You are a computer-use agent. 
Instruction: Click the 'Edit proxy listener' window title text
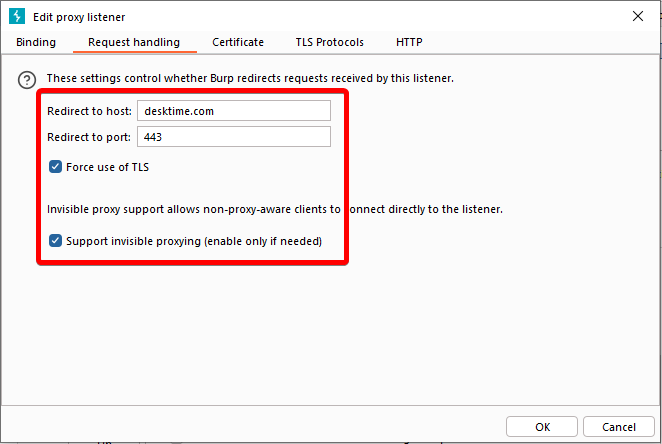point(80,17)
